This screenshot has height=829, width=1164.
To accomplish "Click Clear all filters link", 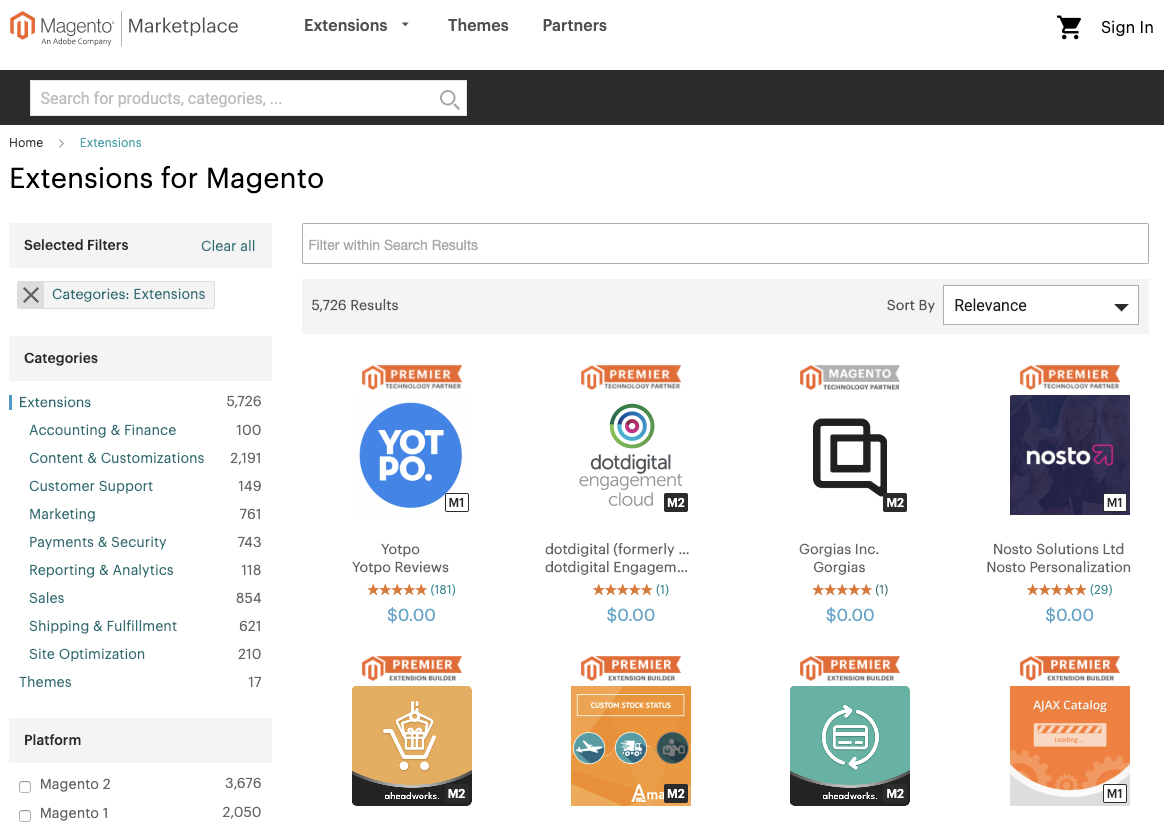I will click(228, 246).
